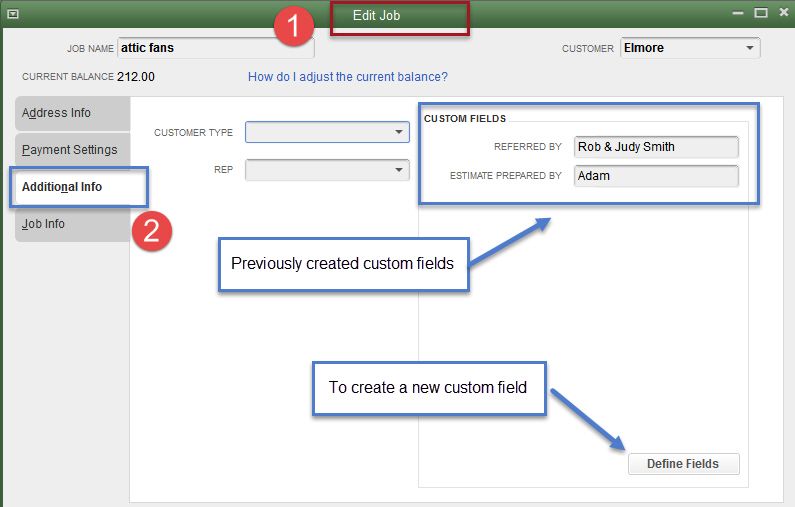
Task: Open the window system menu icon
Action: point(13,14)
